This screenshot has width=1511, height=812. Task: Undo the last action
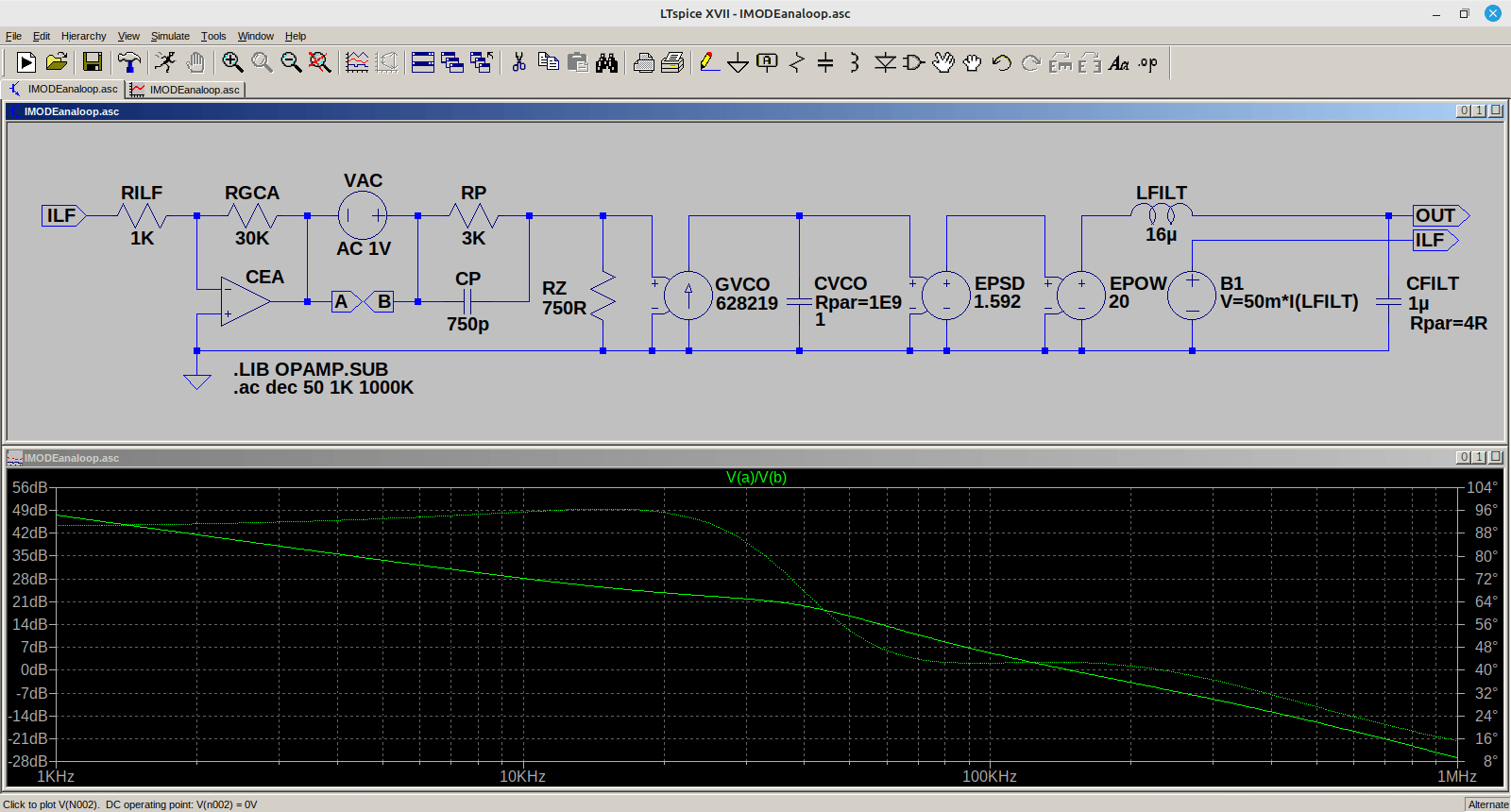pyautogui.click(x=1002, y=62)
